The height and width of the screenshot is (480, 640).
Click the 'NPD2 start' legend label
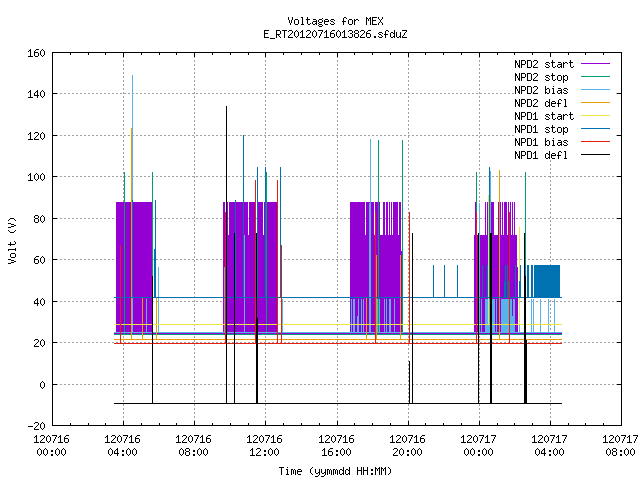click(544, 64)
